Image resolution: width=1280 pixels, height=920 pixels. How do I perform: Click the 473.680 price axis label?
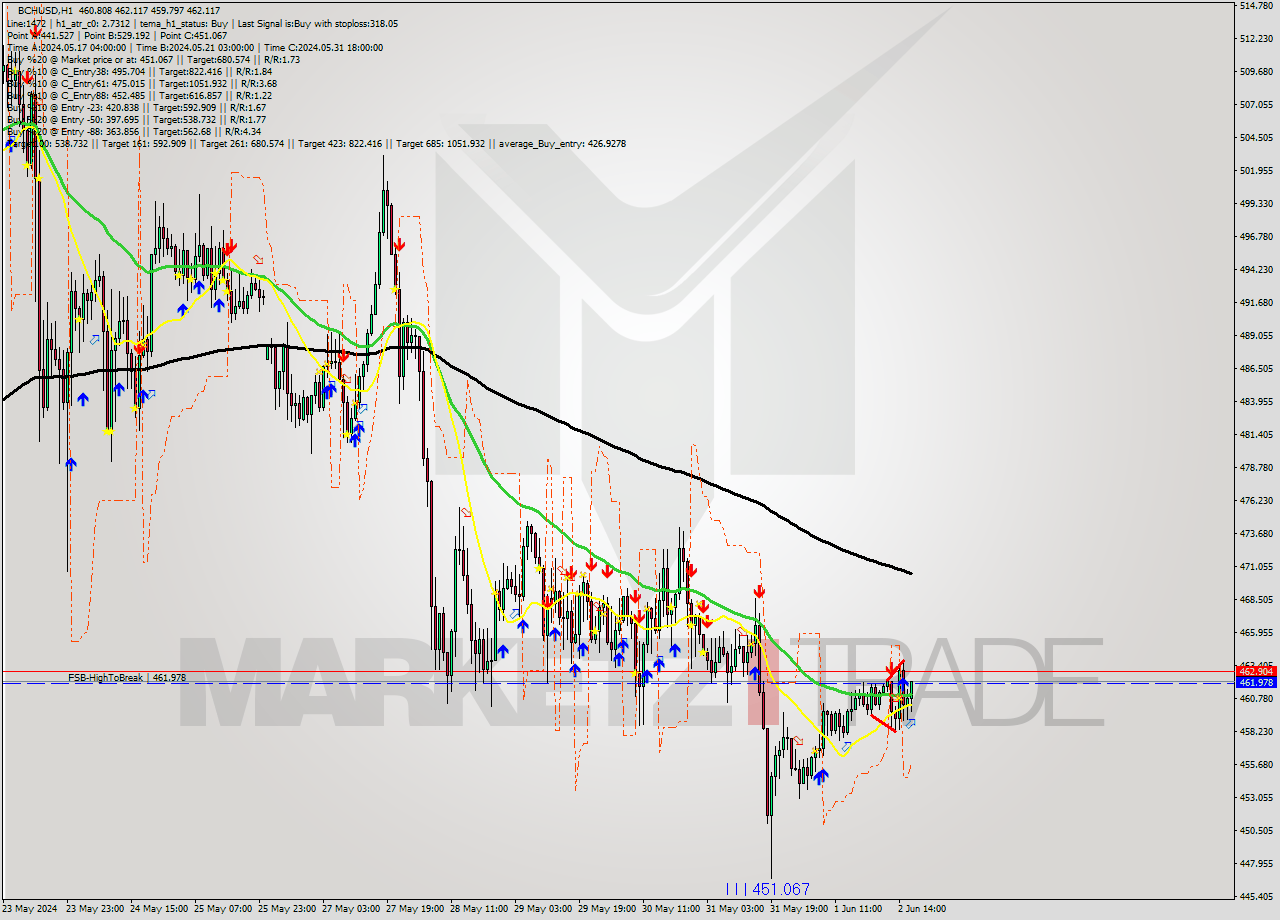coord(1255,534)
